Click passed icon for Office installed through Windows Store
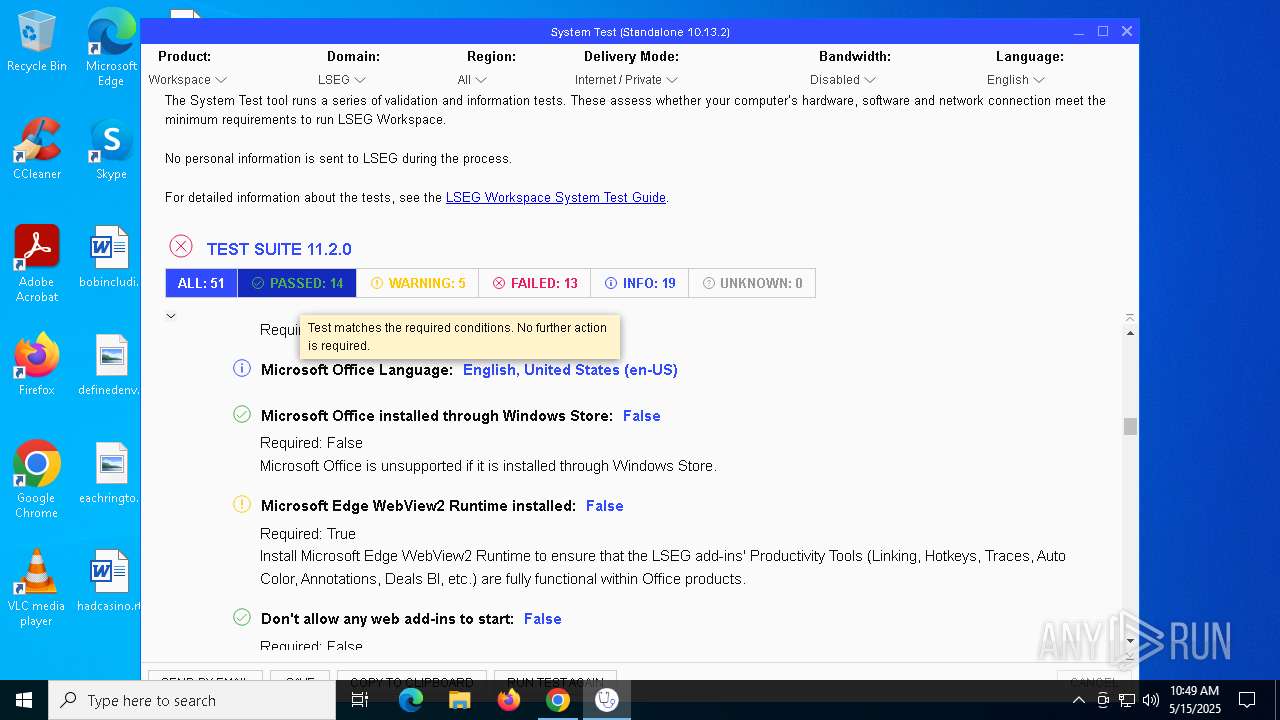The width and height of the screenshot is (1280, 720). tap(242, 414)
